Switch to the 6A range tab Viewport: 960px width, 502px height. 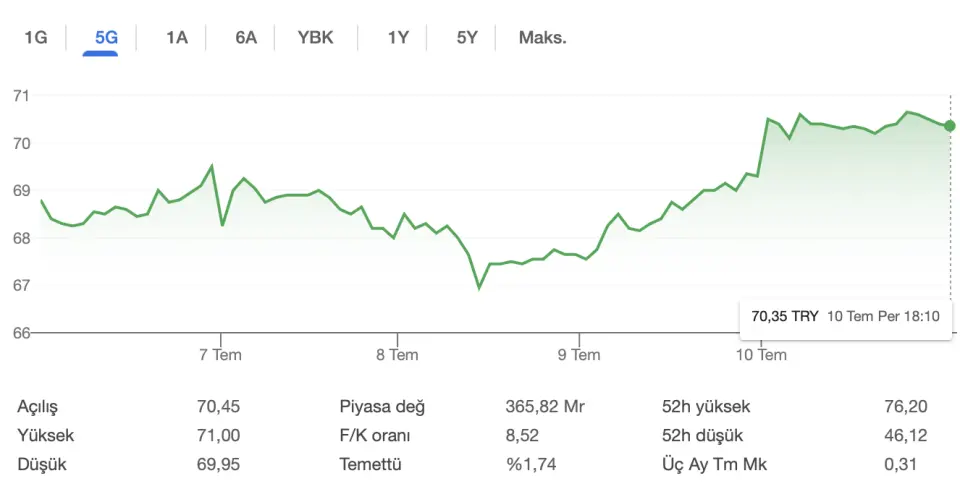coord(246,38)
